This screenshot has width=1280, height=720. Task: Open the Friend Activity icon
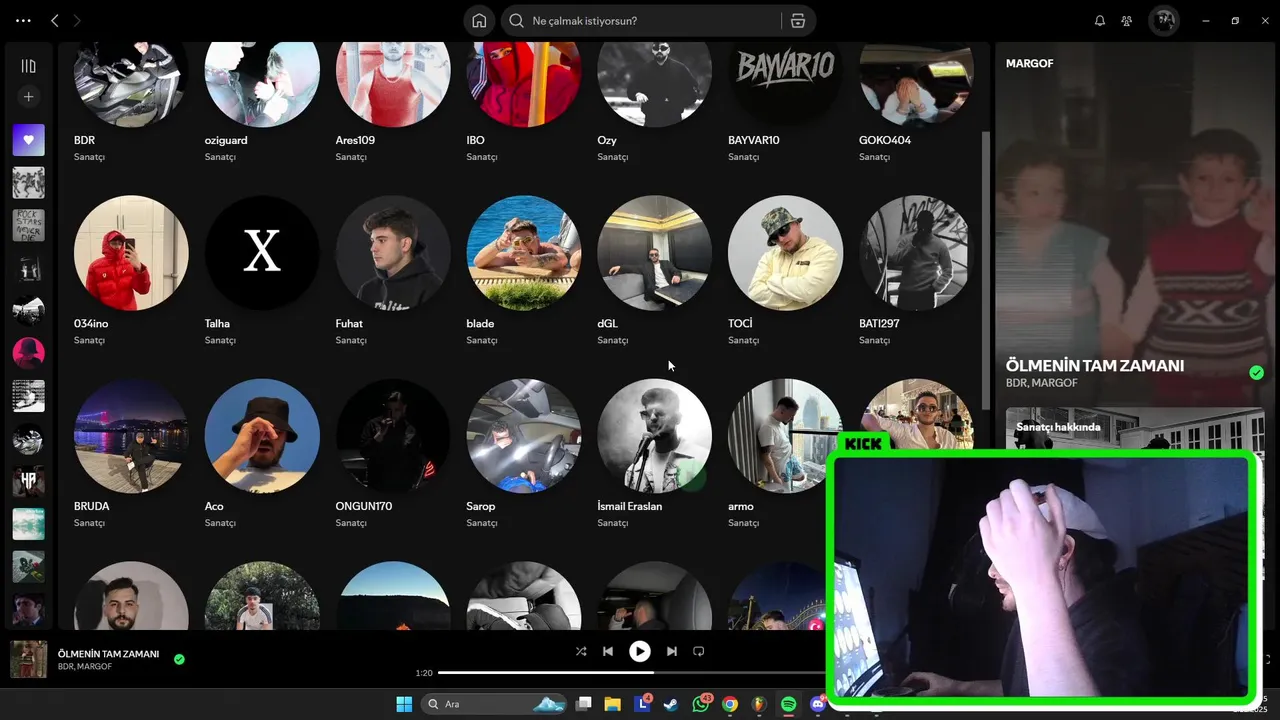pos(1127,20)
